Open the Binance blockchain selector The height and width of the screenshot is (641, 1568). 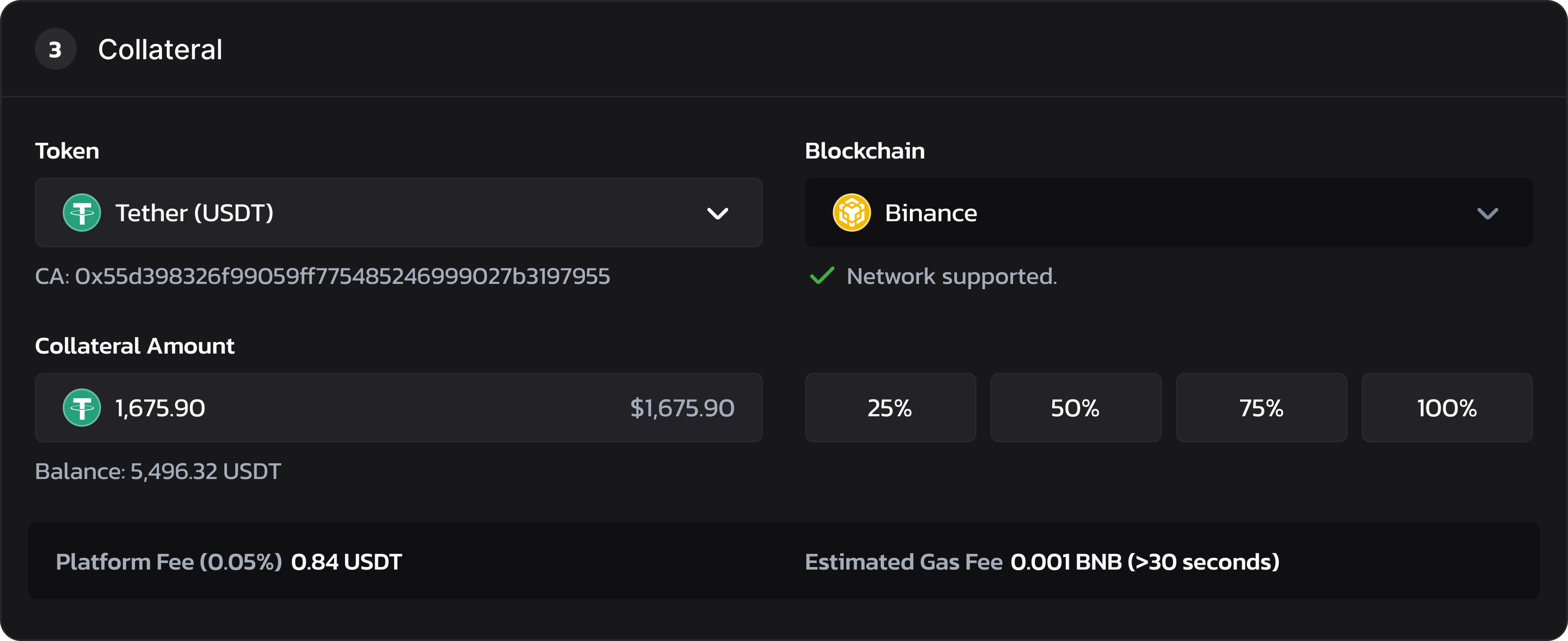[x=1168, y=213]
